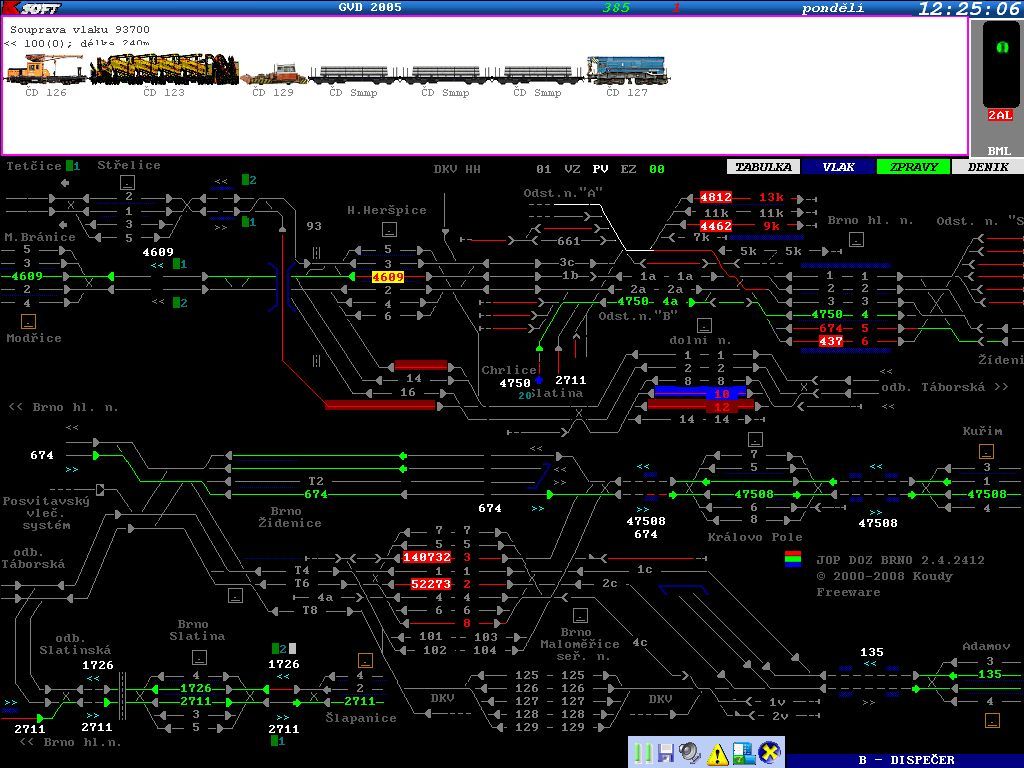
Task: Select train 4462 on track 9k
Action: pyautogui.click(x=716, y=226)
